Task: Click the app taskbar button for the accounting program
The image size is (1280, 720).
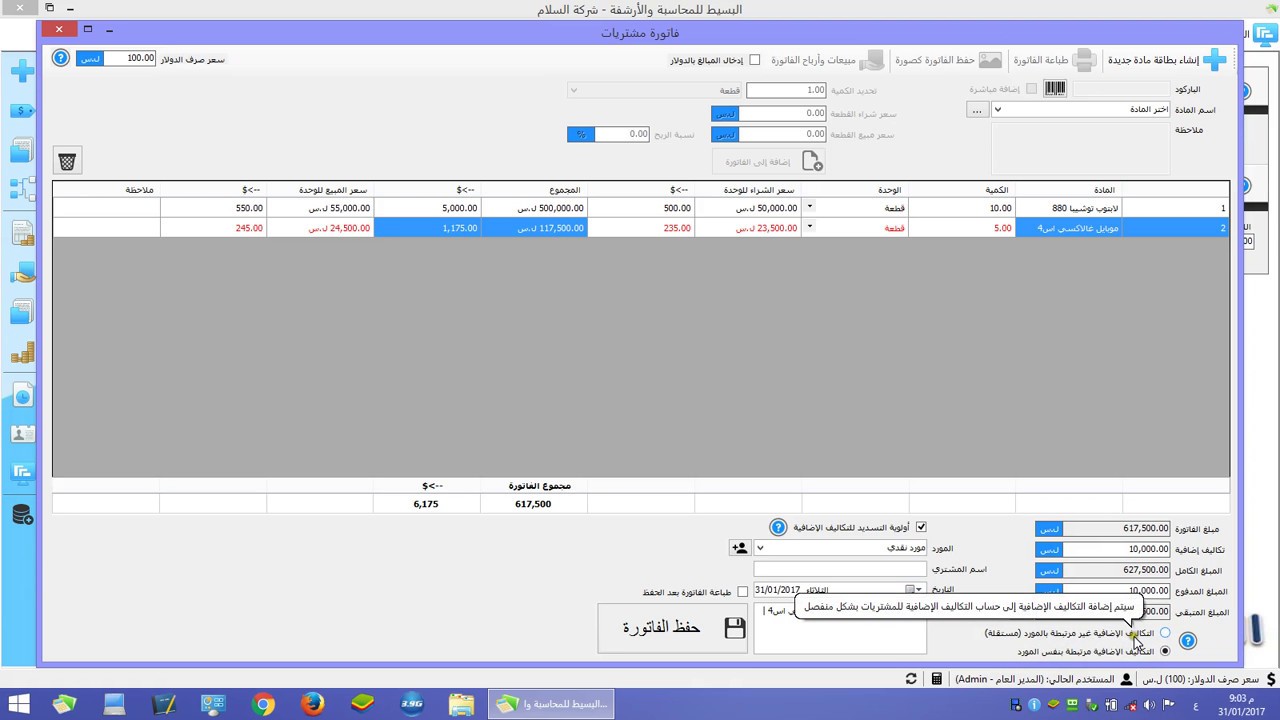Action: [552, 704]
